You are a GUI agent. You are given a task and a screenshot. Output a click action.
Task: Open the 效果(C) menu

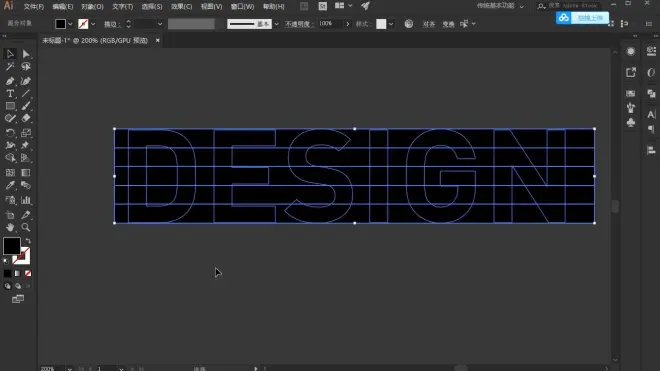click(181, 6)
